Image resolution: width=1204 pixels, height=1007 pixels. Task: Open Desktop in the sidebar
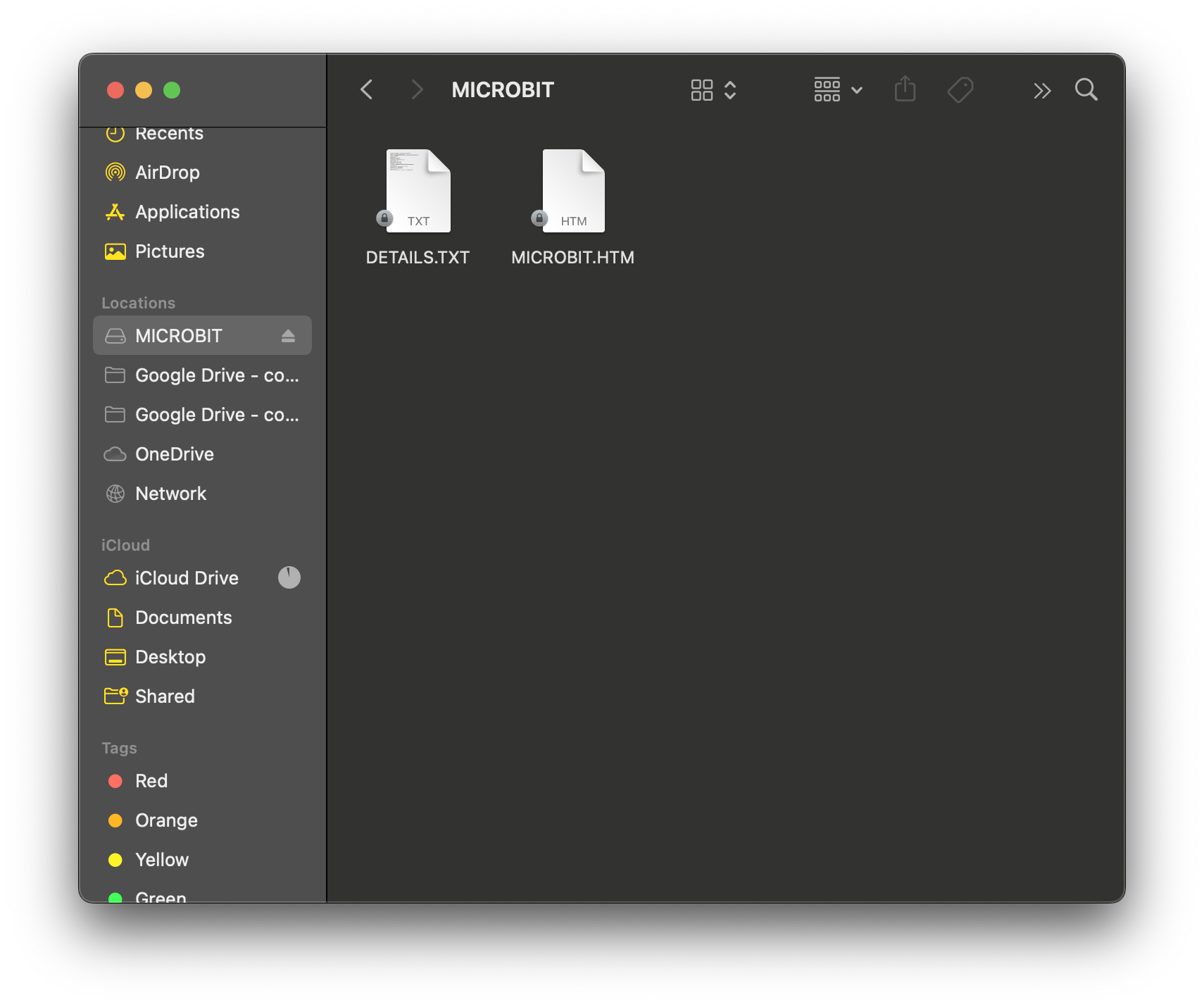pyautogui.click(x=202, y=657)
